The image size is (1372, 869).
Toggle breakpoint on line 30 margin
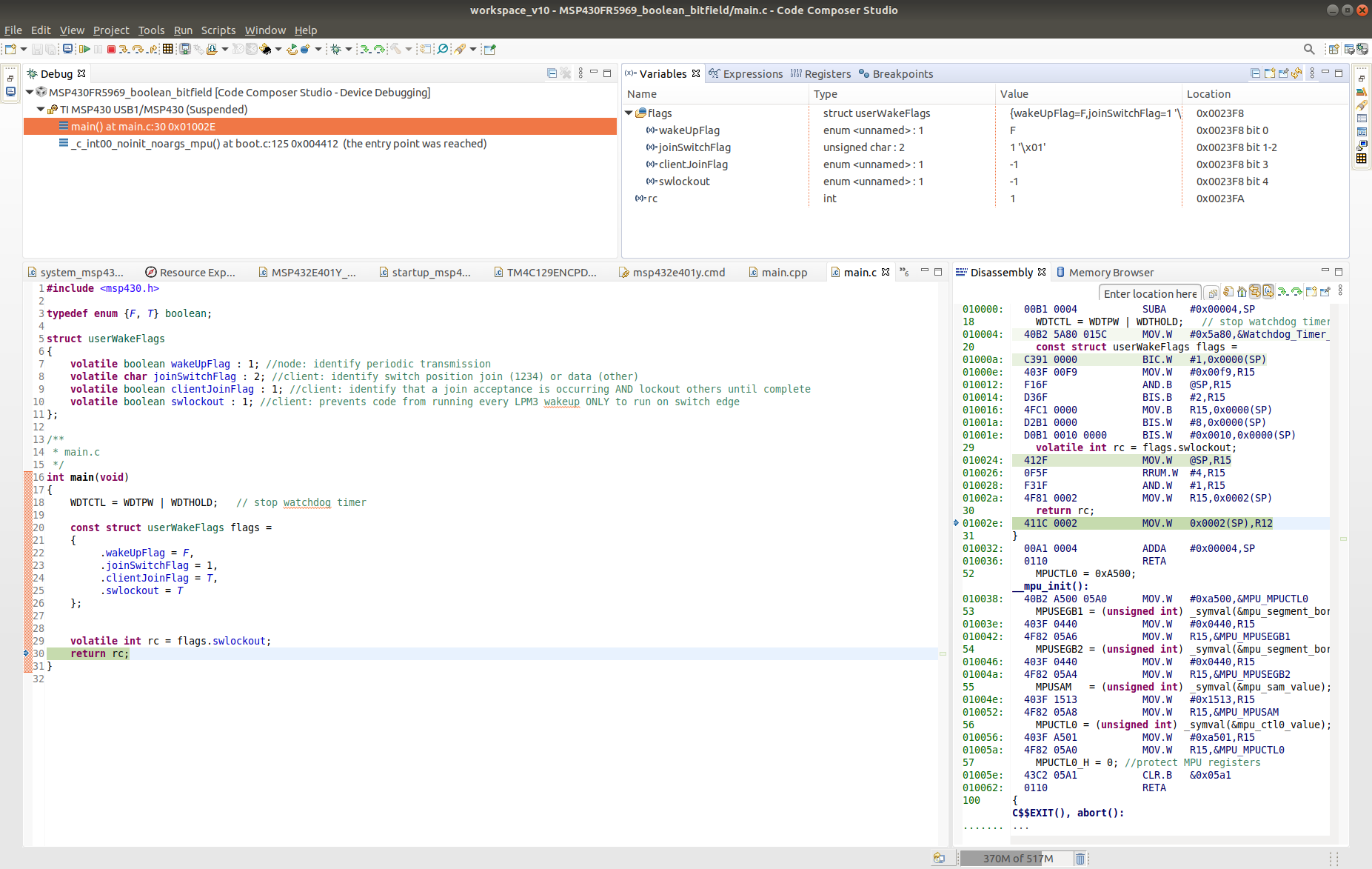[27, 653]
